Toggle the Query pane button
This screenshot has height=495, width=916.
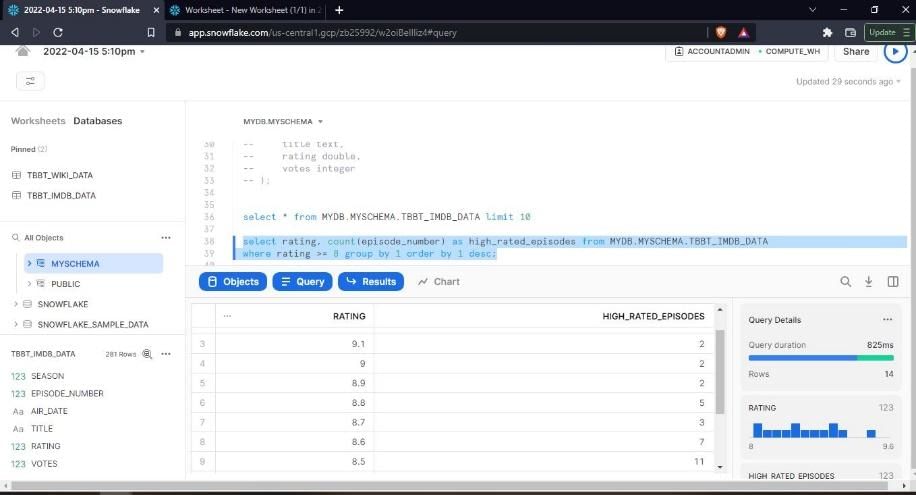pyautogui.click(x=302, y=282)
